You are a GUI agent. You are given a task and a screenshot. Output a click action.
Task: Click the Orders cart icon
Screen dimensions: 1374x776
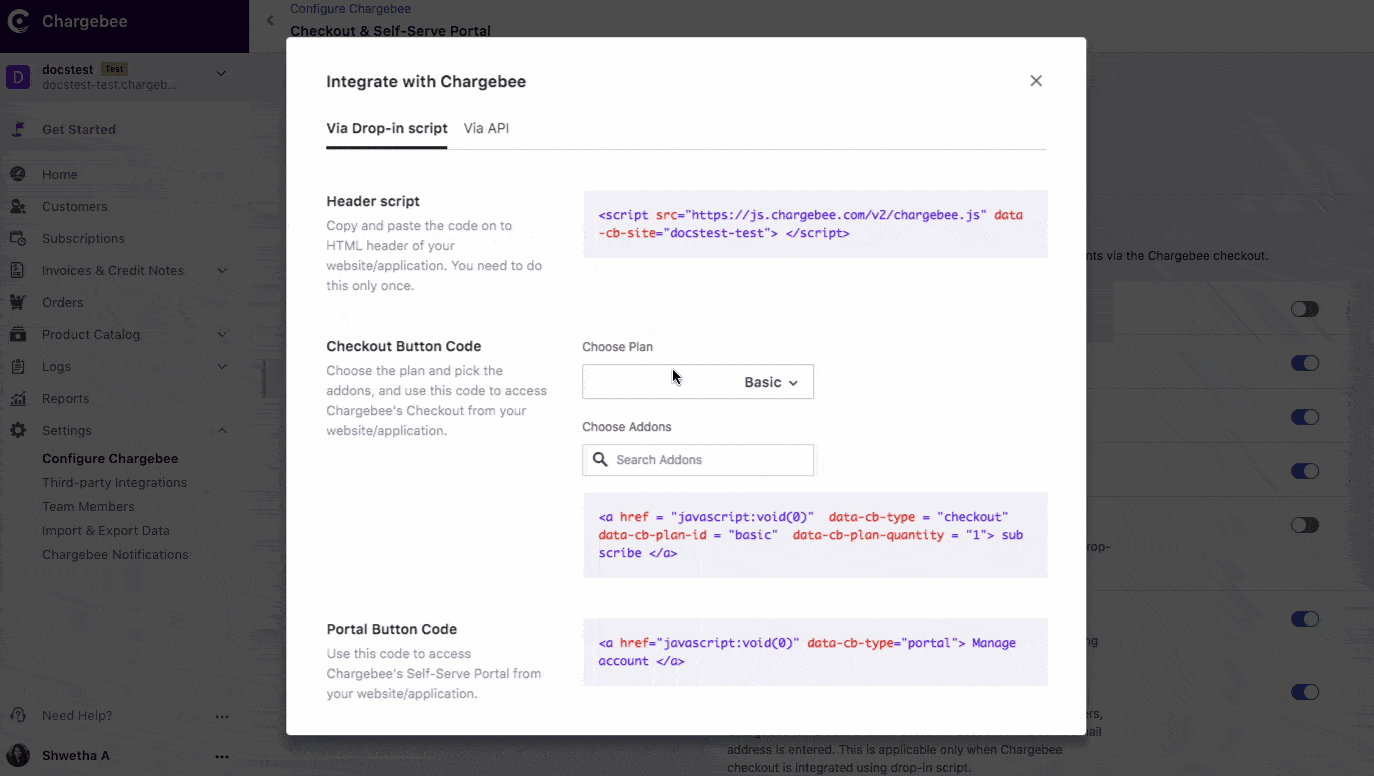coord(18,302)
